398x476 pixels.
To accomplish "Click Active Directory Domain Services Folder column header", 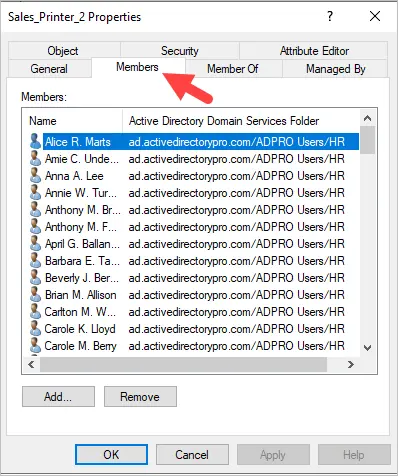I will 241,121.
